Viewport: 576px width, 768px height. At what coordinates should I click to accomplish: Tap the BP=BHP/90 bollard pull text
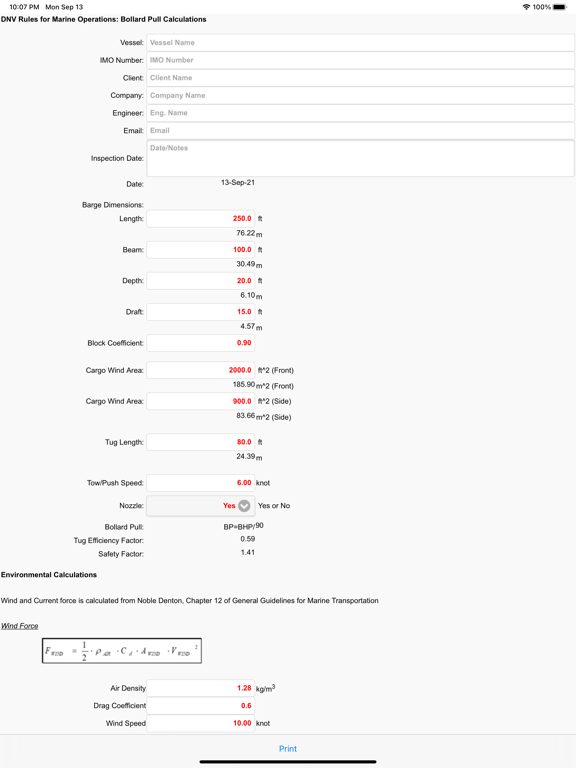click(243, 527)
